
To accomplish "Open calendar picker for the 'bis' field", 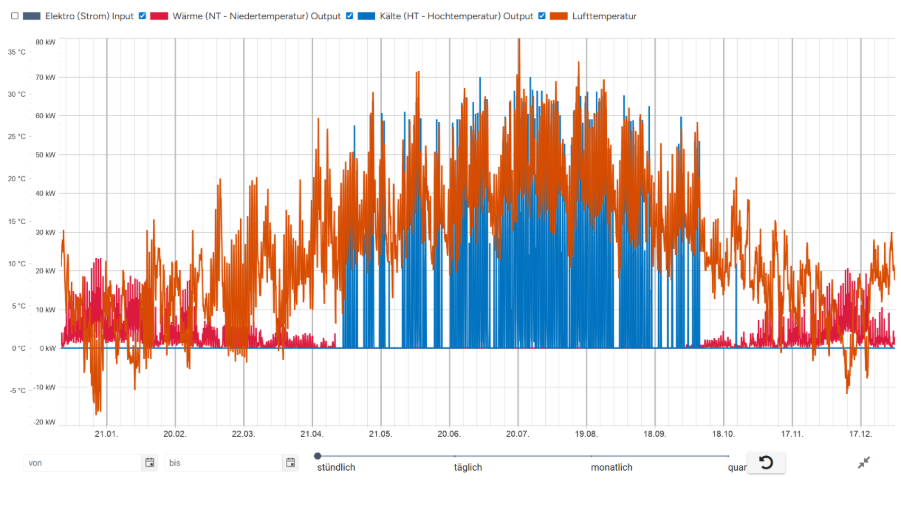I will click(x=290, y=463).
